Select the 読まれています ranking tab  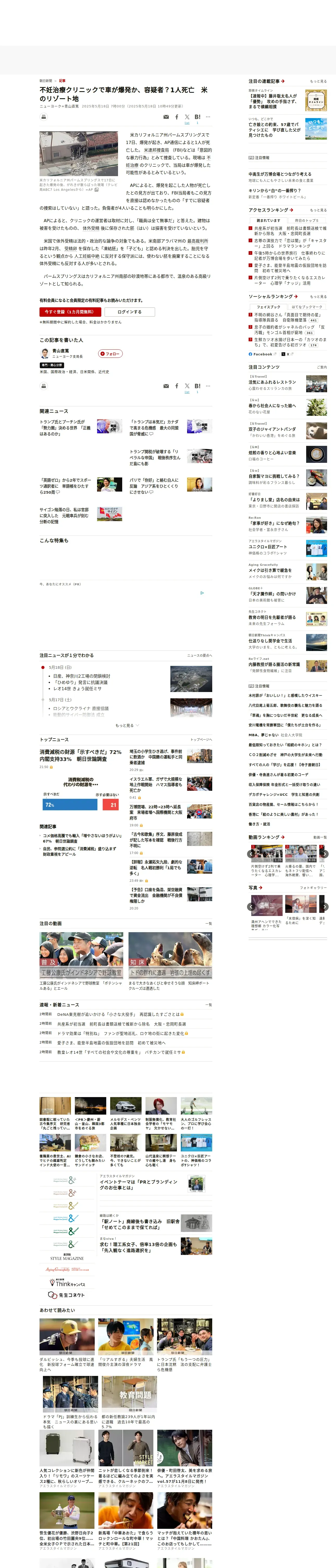click(x=268, y=220)
